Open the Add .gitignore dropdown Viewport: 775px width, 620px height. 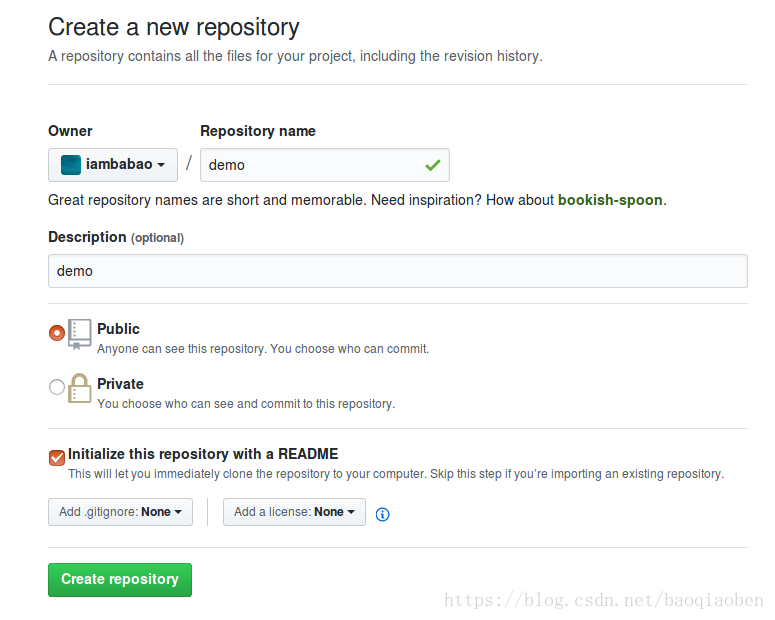tap(120, 512)
